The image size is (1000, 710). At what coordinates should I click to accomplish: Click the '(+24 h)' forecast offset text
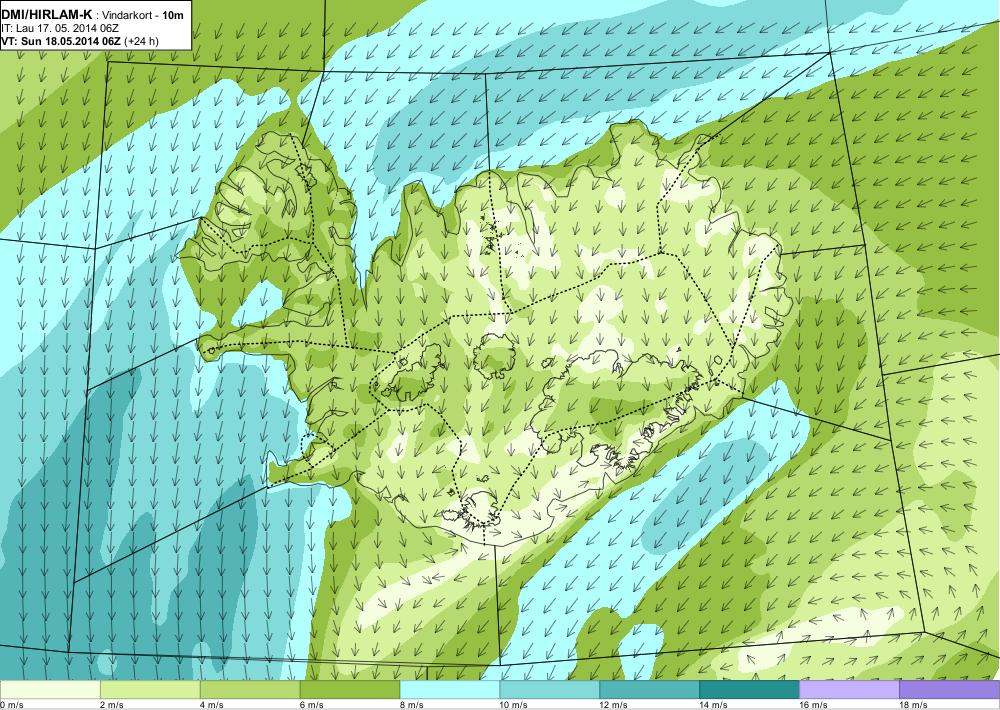click(141, 41)
